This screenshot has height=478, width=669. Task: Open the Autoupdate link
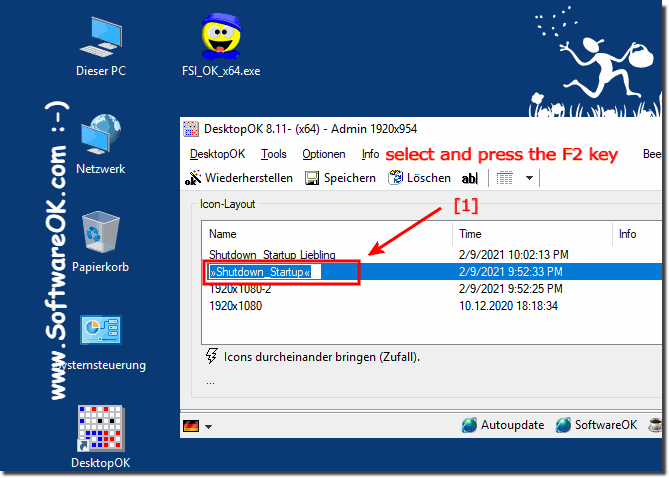pyautogui.click(x=512, y=425)
